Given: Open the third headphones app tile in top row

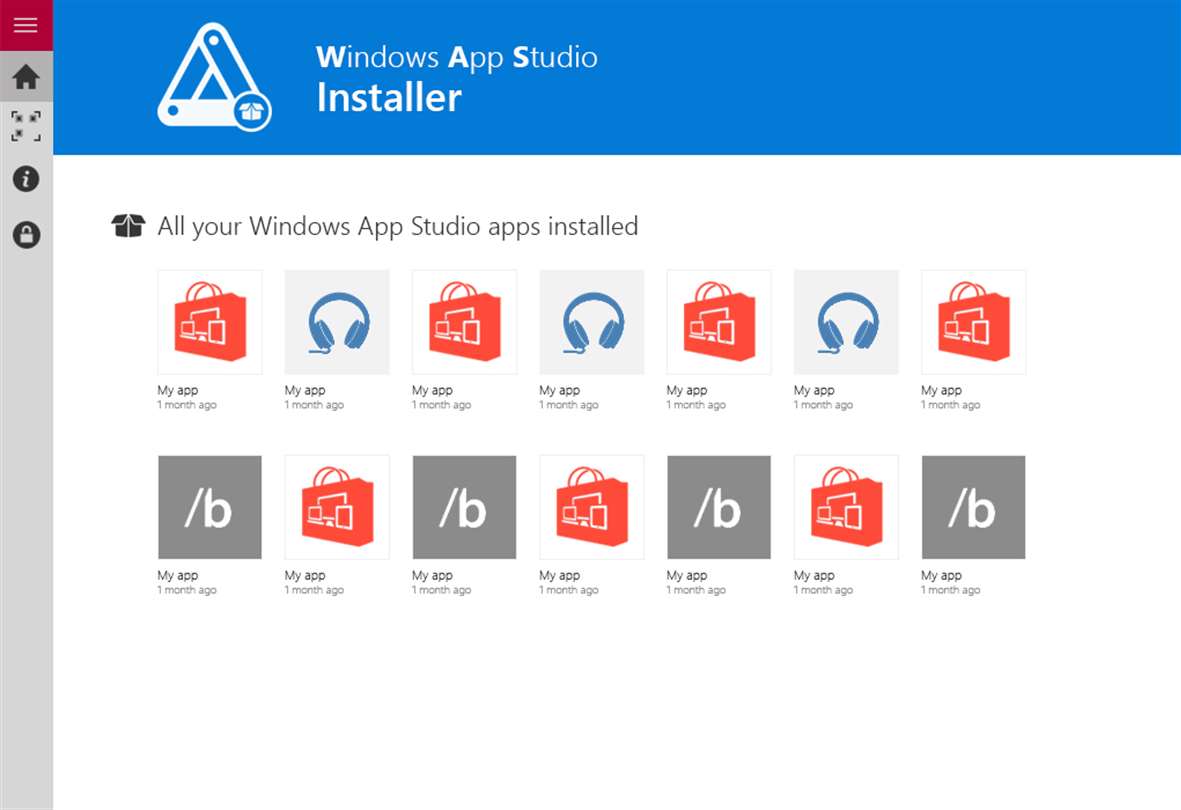Looking at the screenshot, I should pyautogui.click(x=847, y=322).
